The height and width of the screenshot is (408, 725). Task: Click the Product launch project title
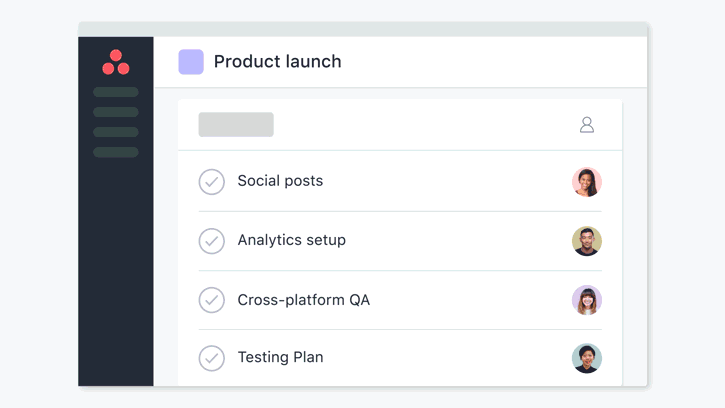(277, 62)
